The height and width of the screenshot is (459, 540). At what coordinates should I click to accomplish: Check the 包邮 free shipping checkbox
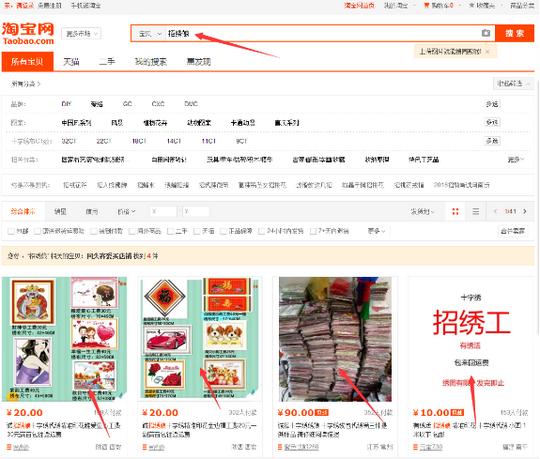tap(11, 231)
